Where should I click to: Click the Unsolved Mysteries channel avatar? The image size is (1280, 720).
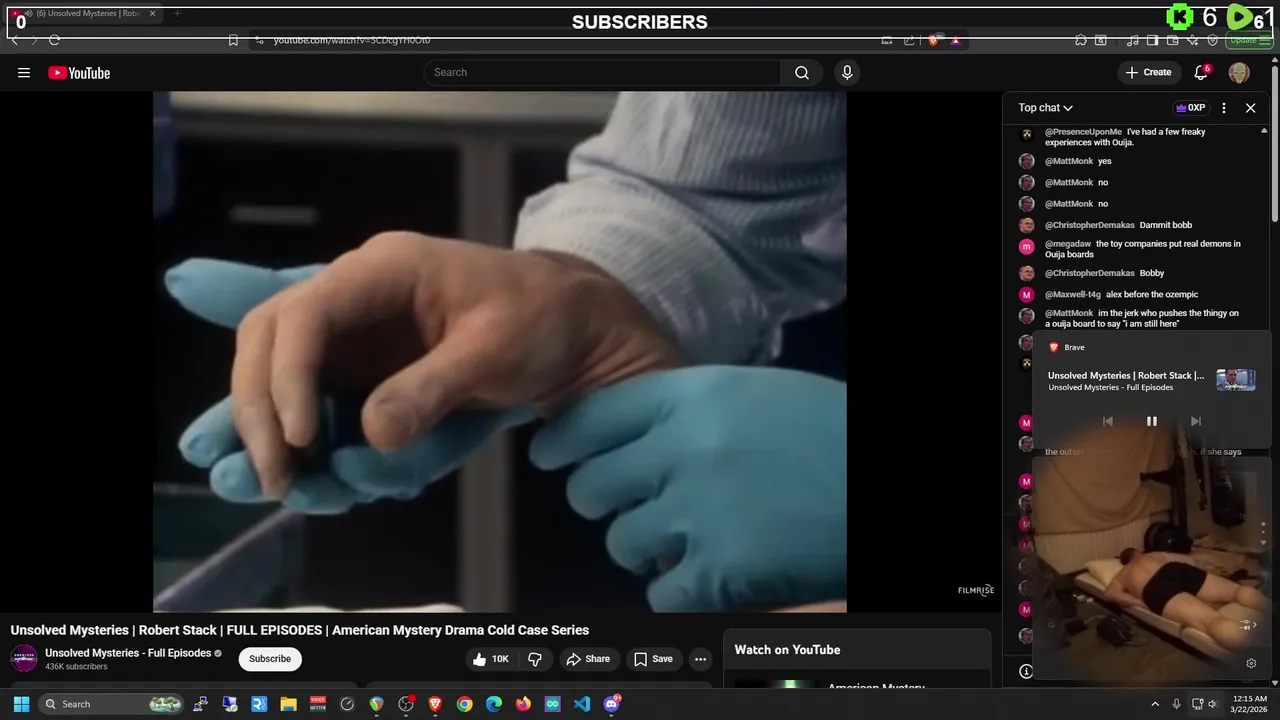pyautogui.click(x=24, y=658)
